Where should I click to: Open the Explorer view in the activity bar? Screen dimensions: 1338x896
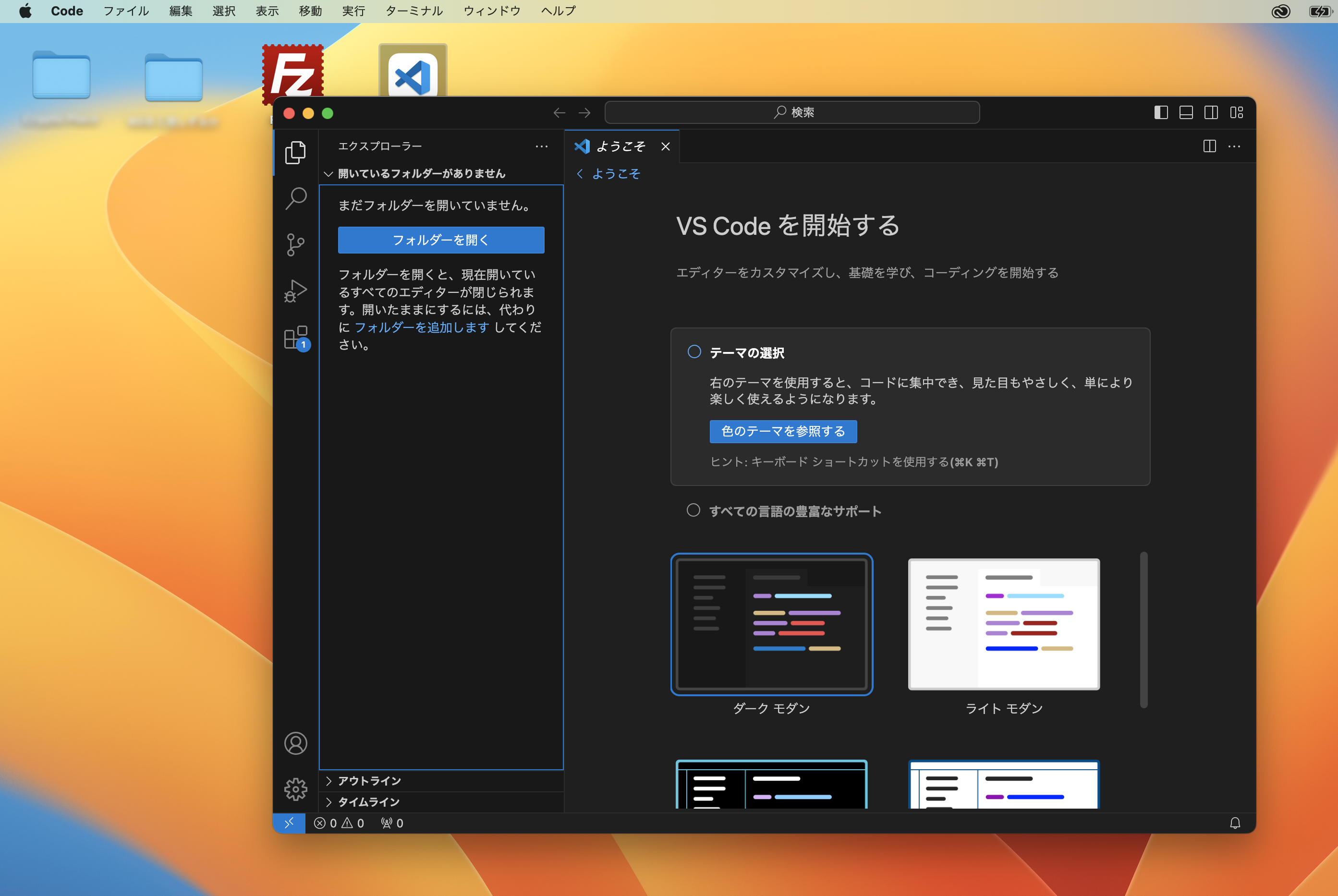pyautogui.click(x=295, y=152)
